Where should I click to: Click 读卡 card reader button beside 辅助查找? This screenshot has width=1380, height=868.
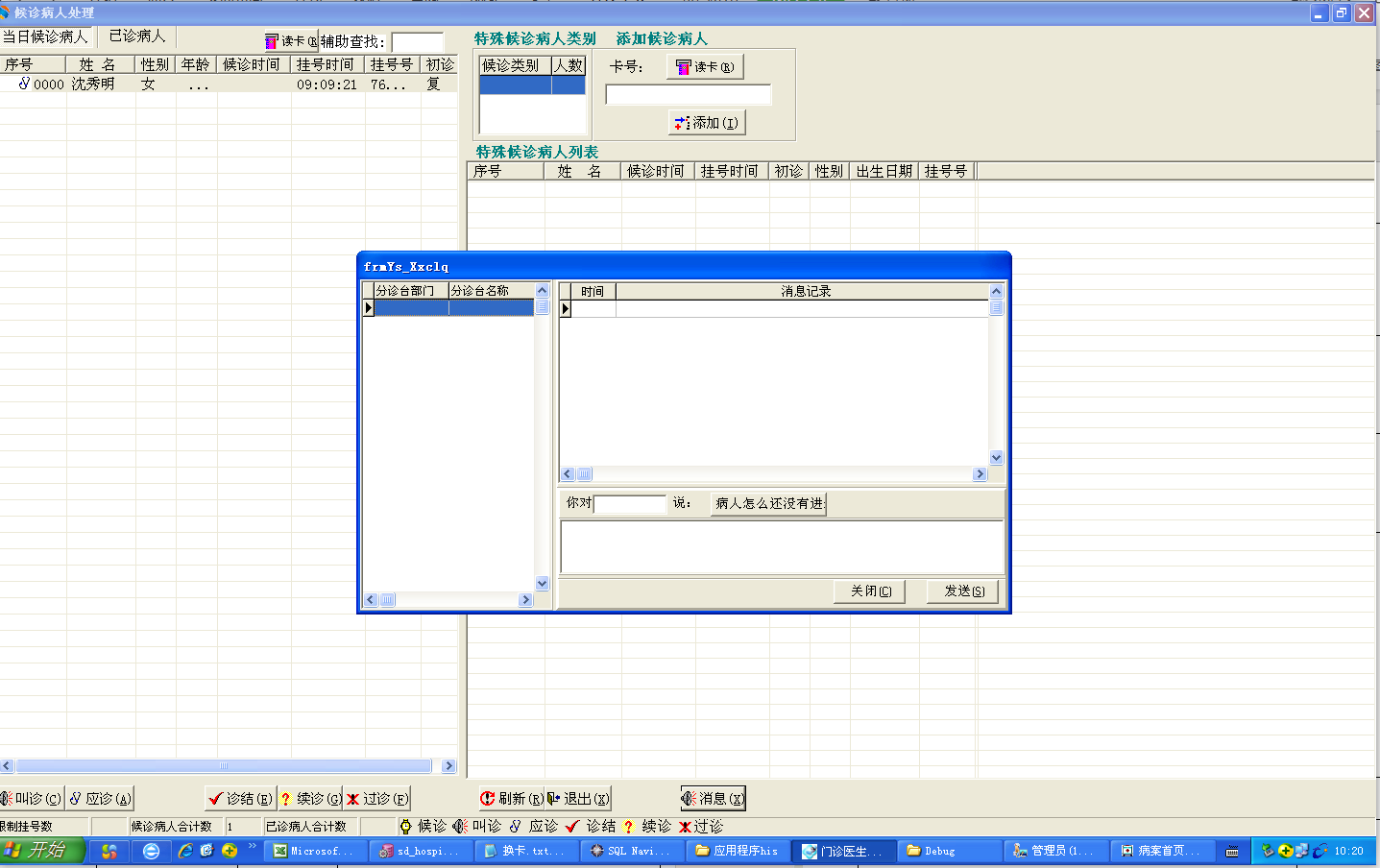(291, 41)
